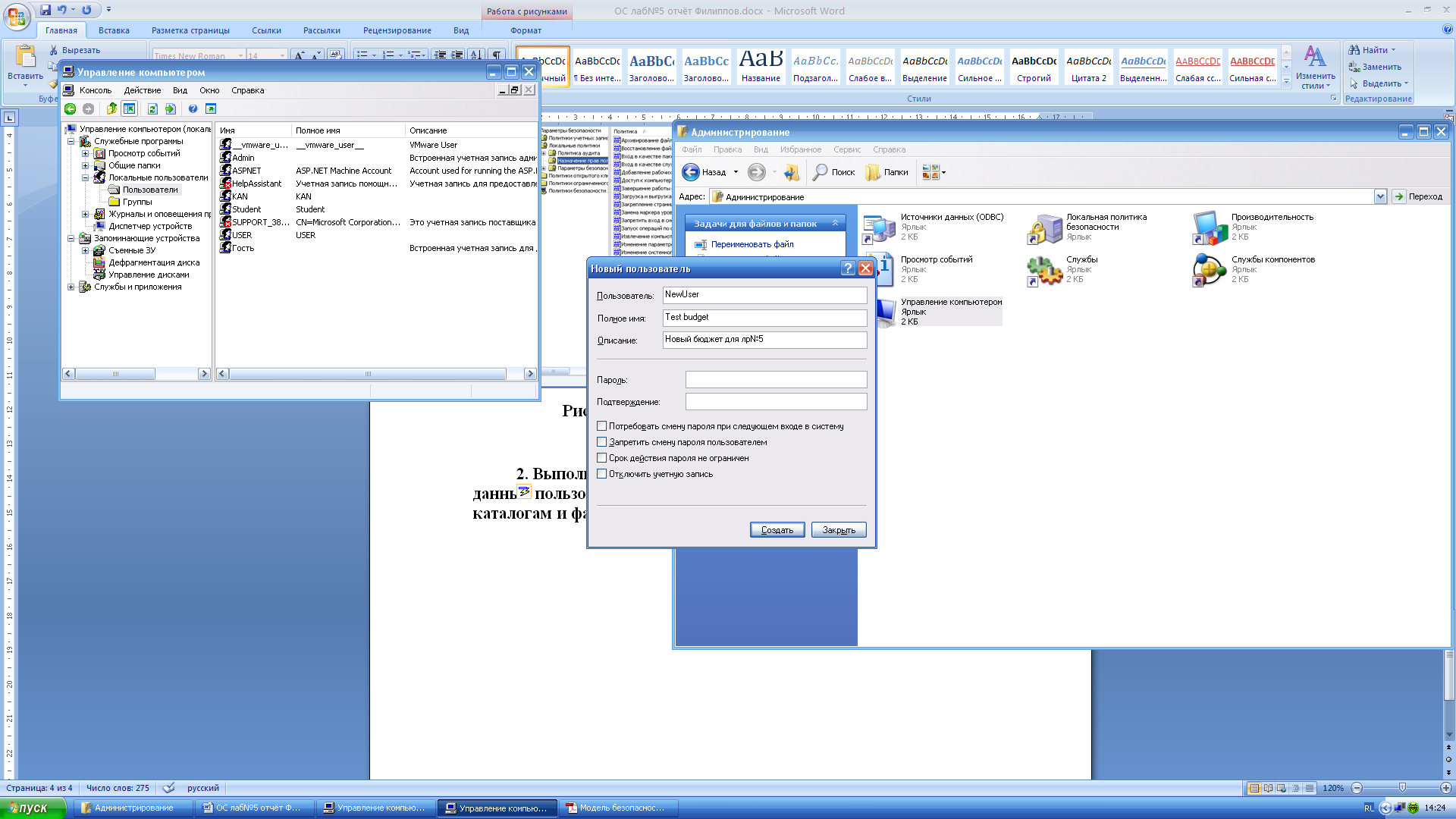The height and width of the screenshot is (819, 1456).
Task: Switch to Вставка tab in Word ribbon
Action: [x=114, y=30]
